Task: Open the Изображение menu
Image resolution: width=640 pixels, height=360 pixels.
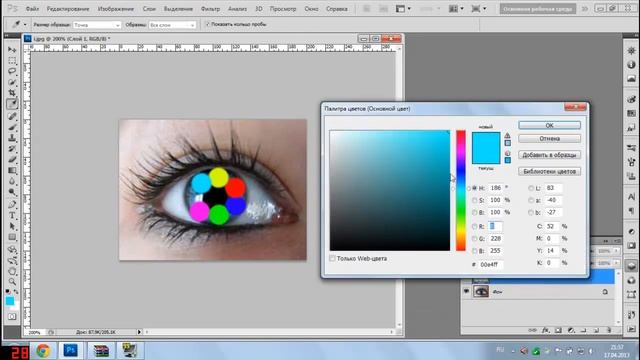Action: pyautogui.click(x=116, y=9)
